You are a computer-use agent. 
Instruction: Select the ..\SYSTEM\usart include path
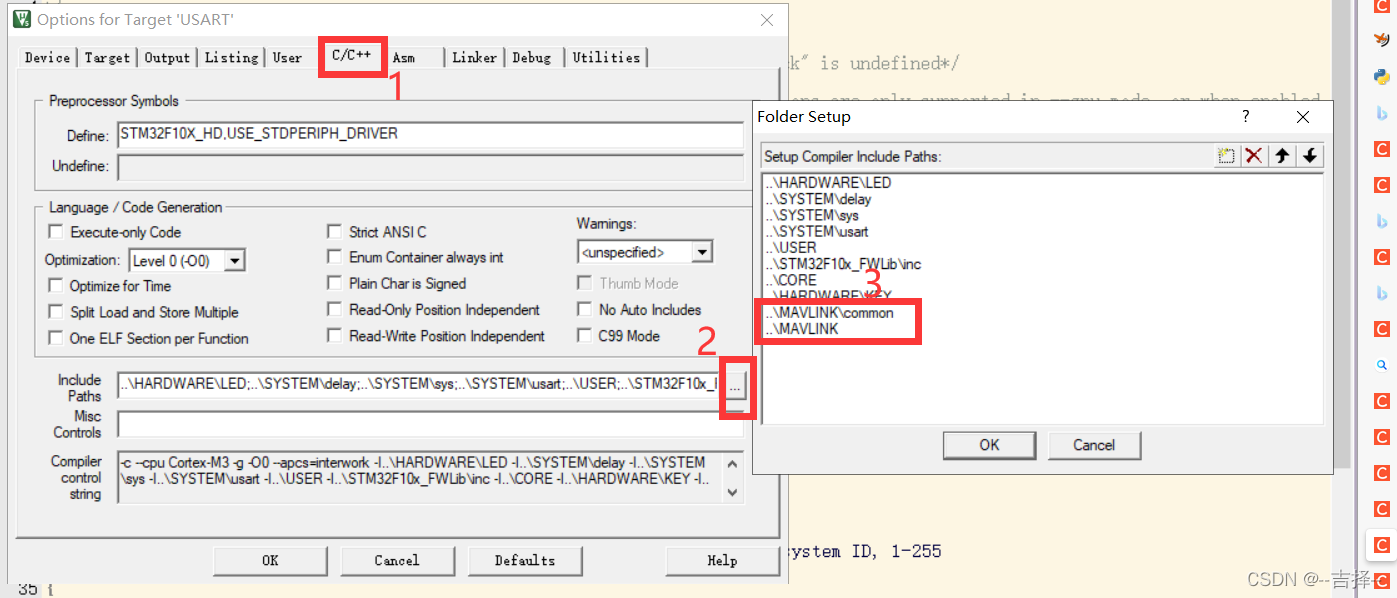click(817, 231)
